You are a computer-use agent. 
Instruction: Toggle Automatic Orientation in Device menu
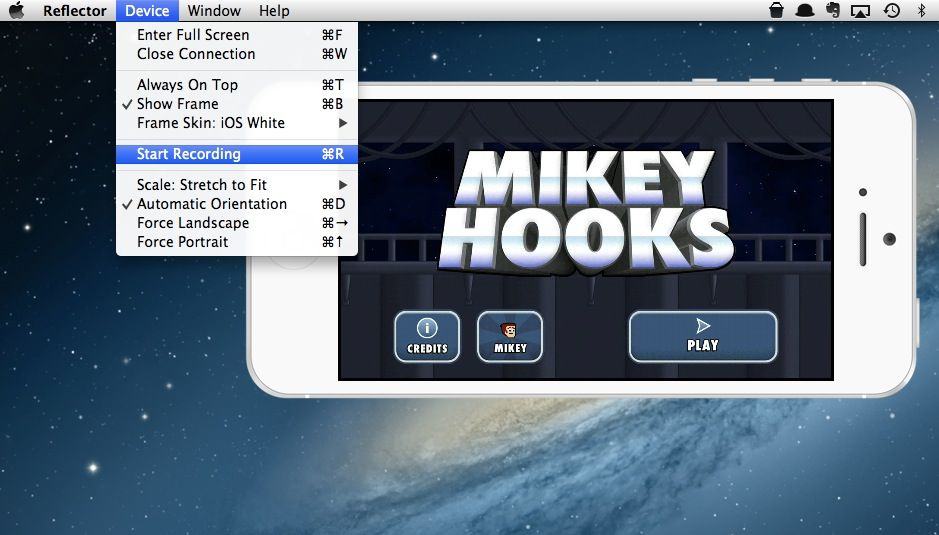[x=211, y=204]
